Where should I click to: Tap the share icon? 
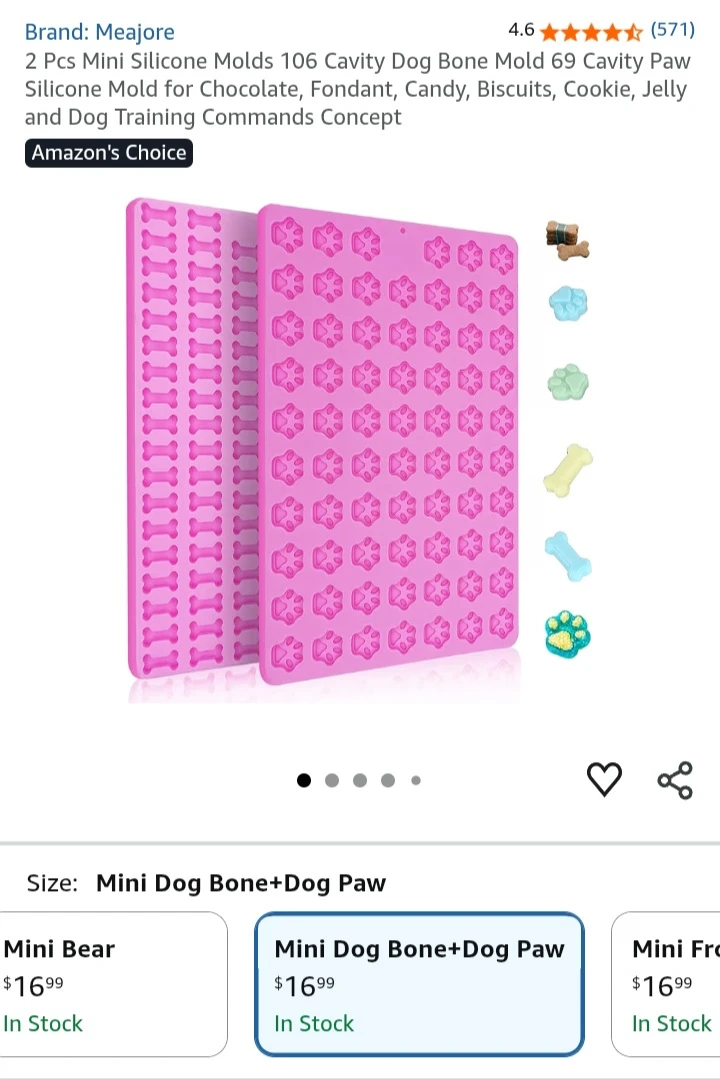(675, 780)
